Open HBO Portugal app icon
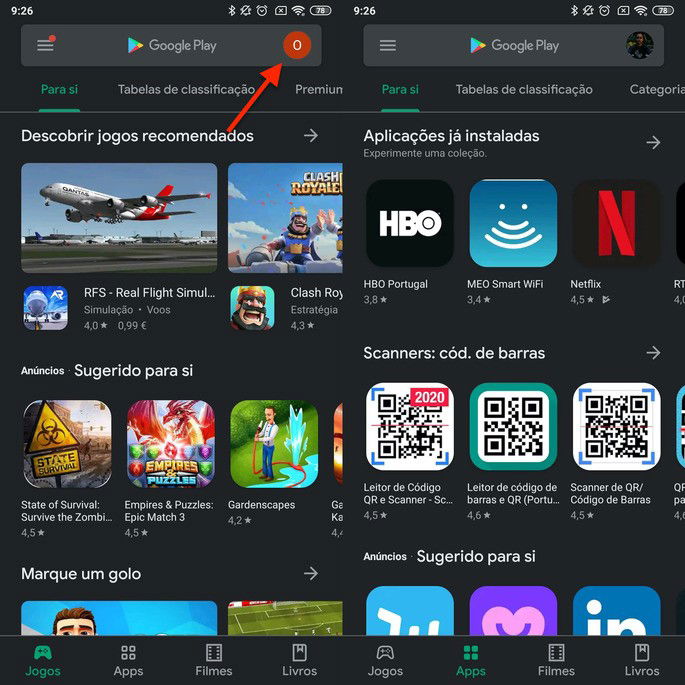The image size is (685, 685). click(x=410, y=223)
